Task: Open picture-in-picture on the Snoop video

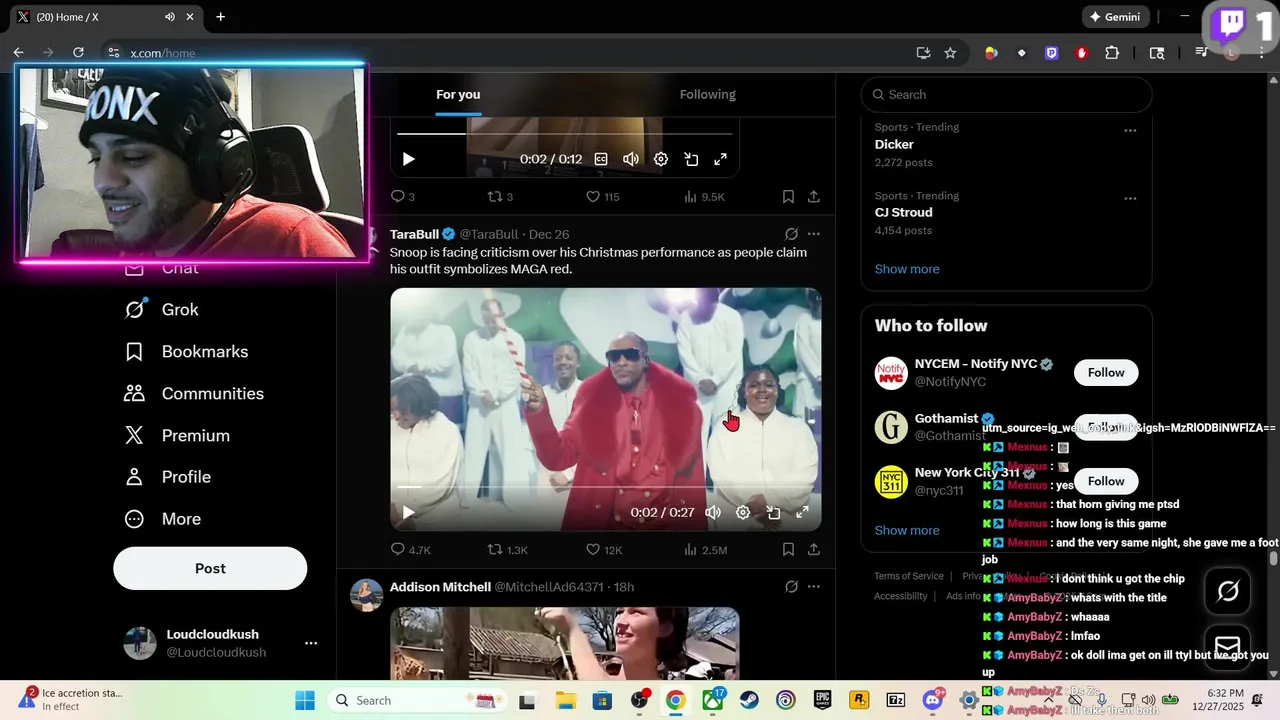Action: point(773,512)
